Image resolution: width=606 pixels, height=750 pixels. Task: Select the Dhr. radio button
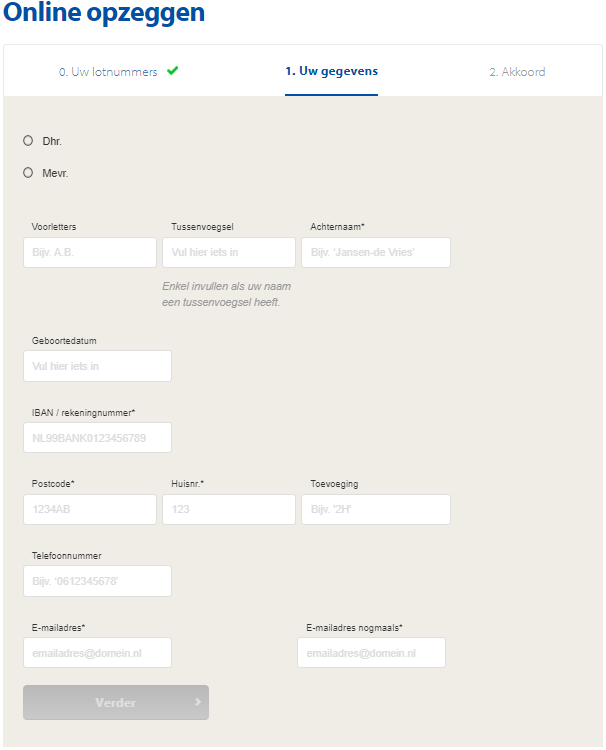(x=28, y=140)
